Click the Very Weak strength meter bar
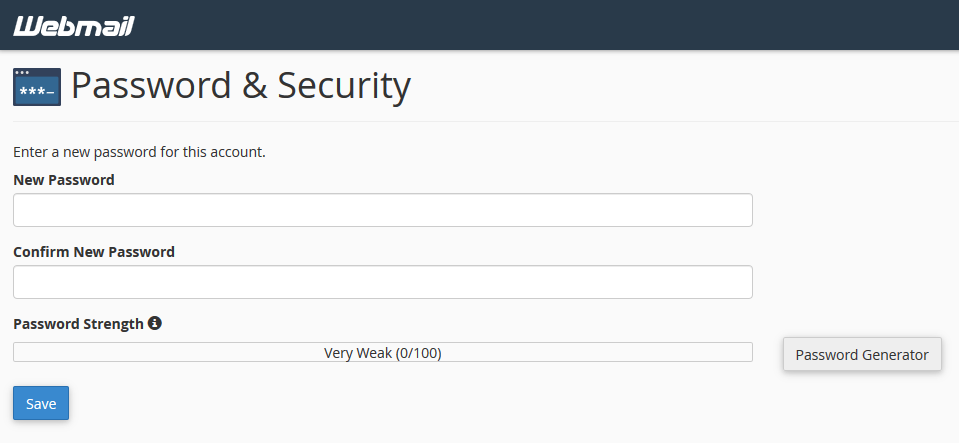959x443 pixels. (x=383, y=352)
